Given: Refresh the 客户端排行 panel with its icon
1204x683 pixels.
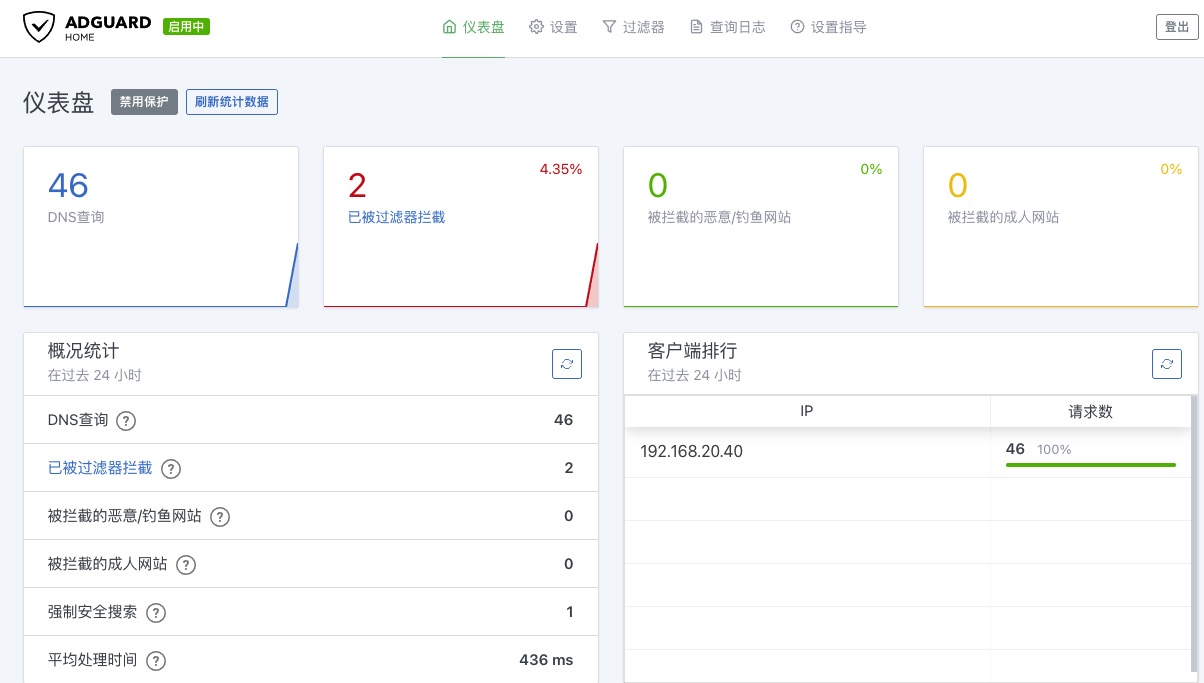Looking at the screenshot, I should [1167, 364].
